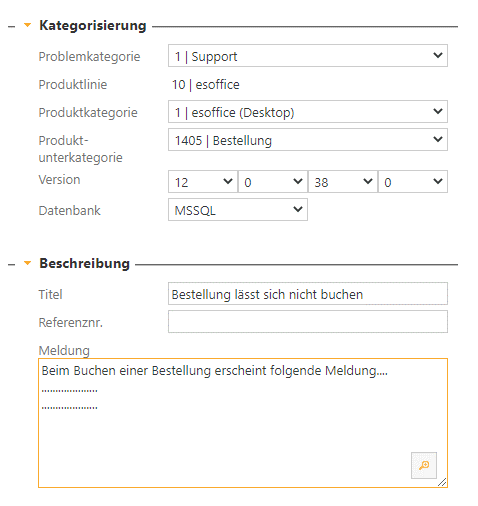Image resolution: width=478 pixels, height=506 pixels.
Task: Open the Produktkategorie esoffice (Desktop) dropdown
Action: point(308,112)
